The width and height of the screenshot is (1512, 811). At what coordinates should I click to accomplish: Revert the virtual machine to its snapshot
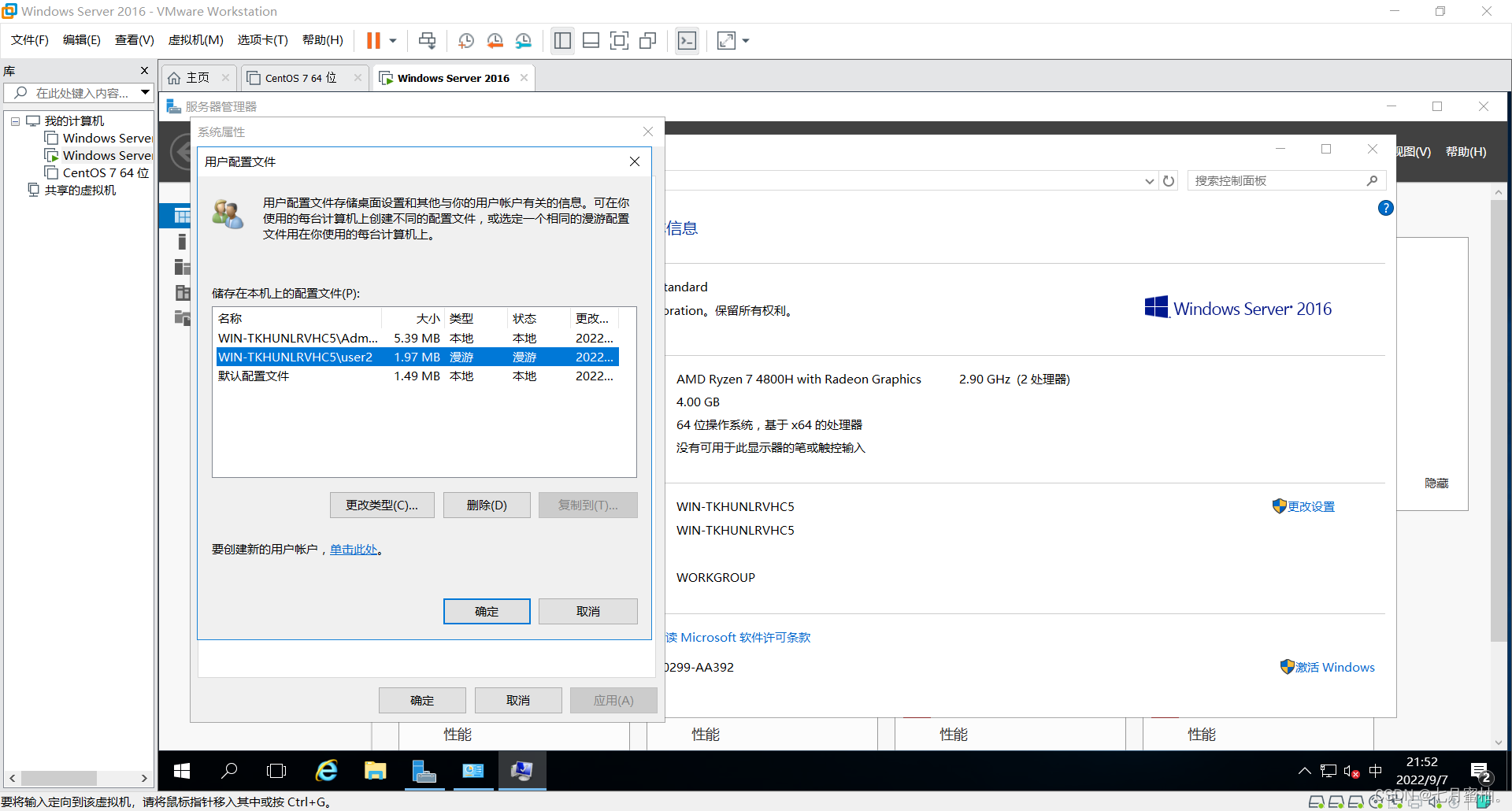[x=495, y=40]
